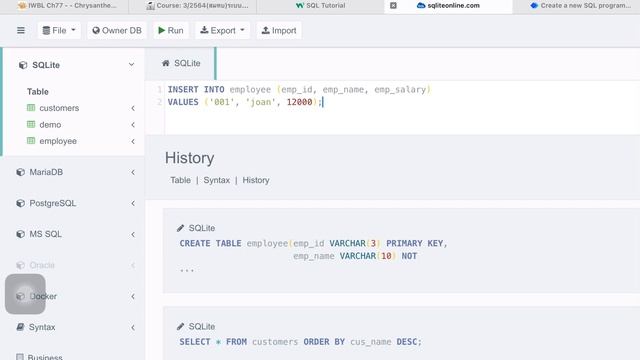Click the Import button
The width and height of the screenshot is (640, 360).
coord(279,31)
